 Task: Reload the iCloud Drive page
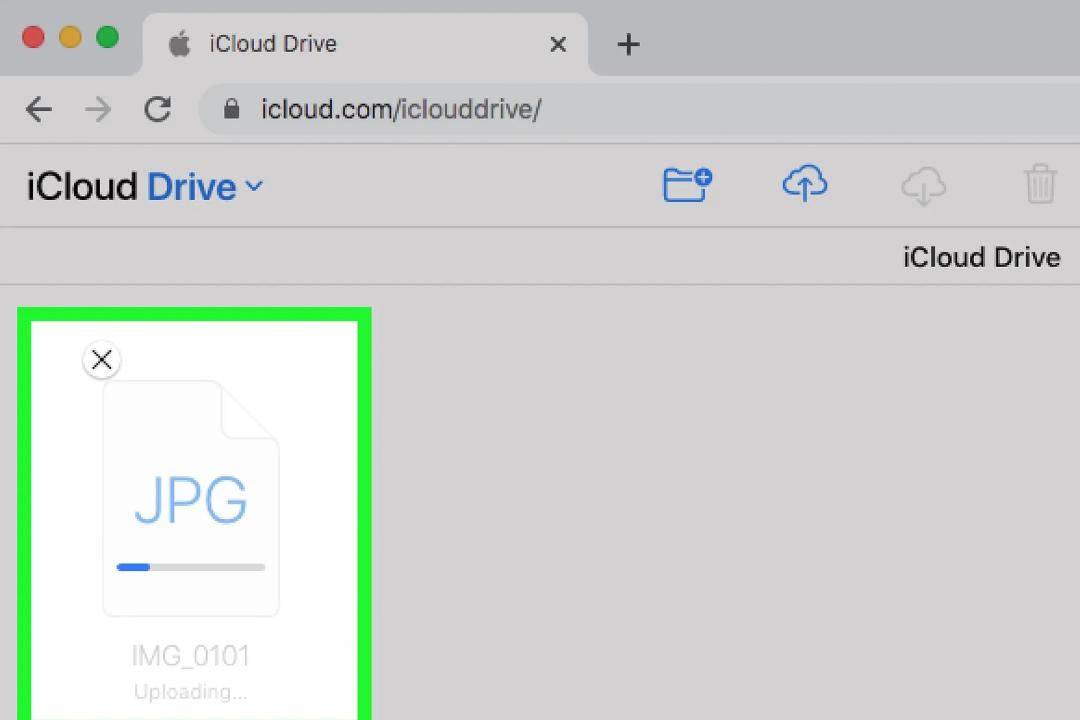tap(158, 109)
